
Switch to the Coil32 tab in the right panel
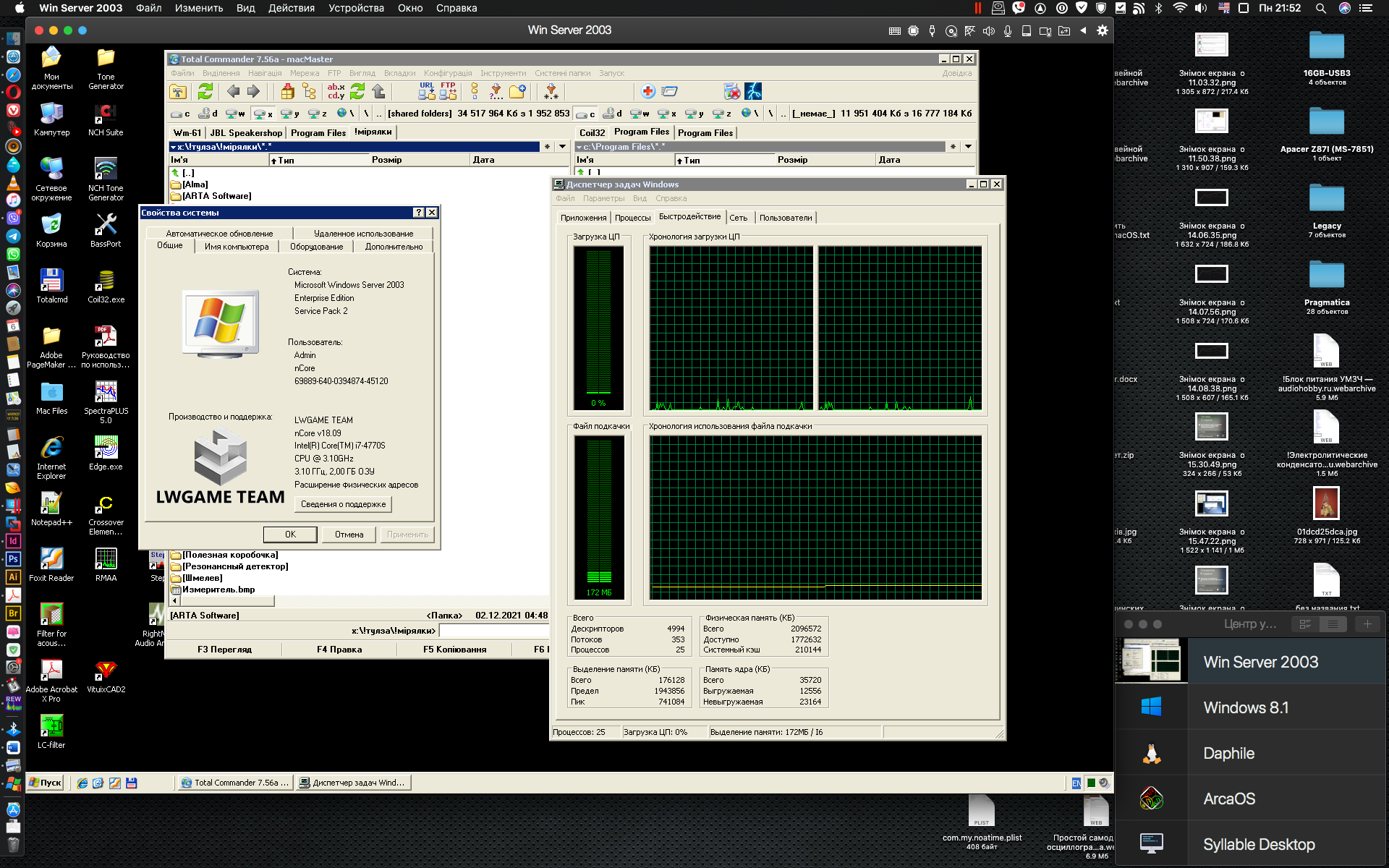(592, 132)
